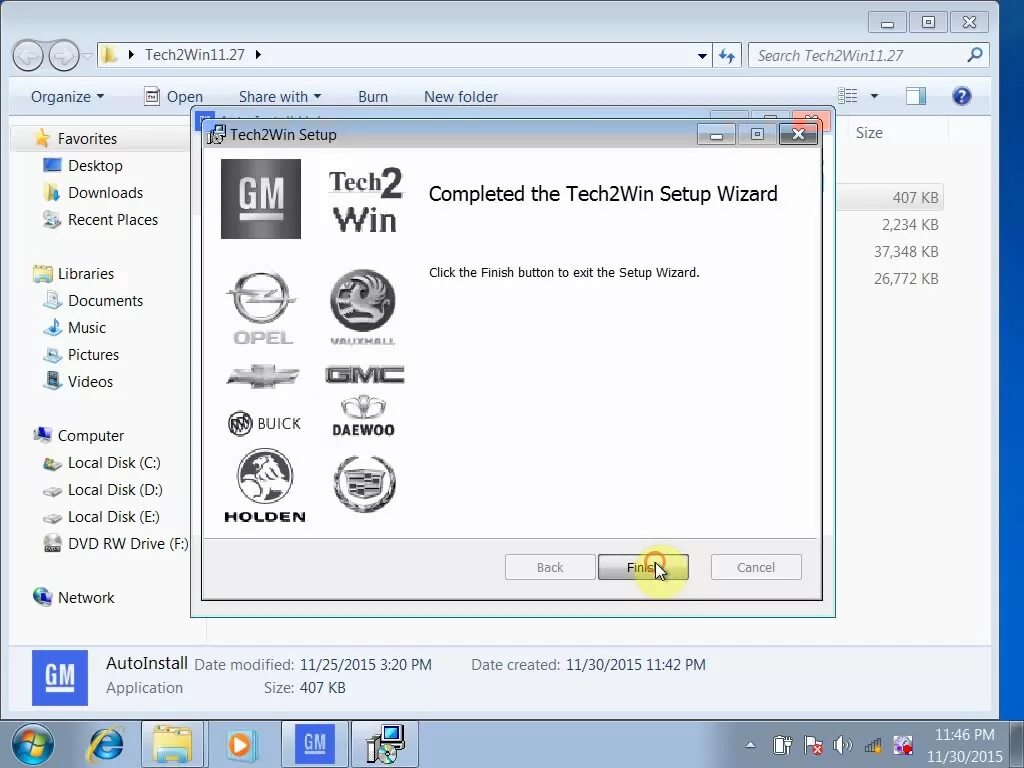
Task: Open Windows Explorer taskbar icon
Action: click(172, 744)
